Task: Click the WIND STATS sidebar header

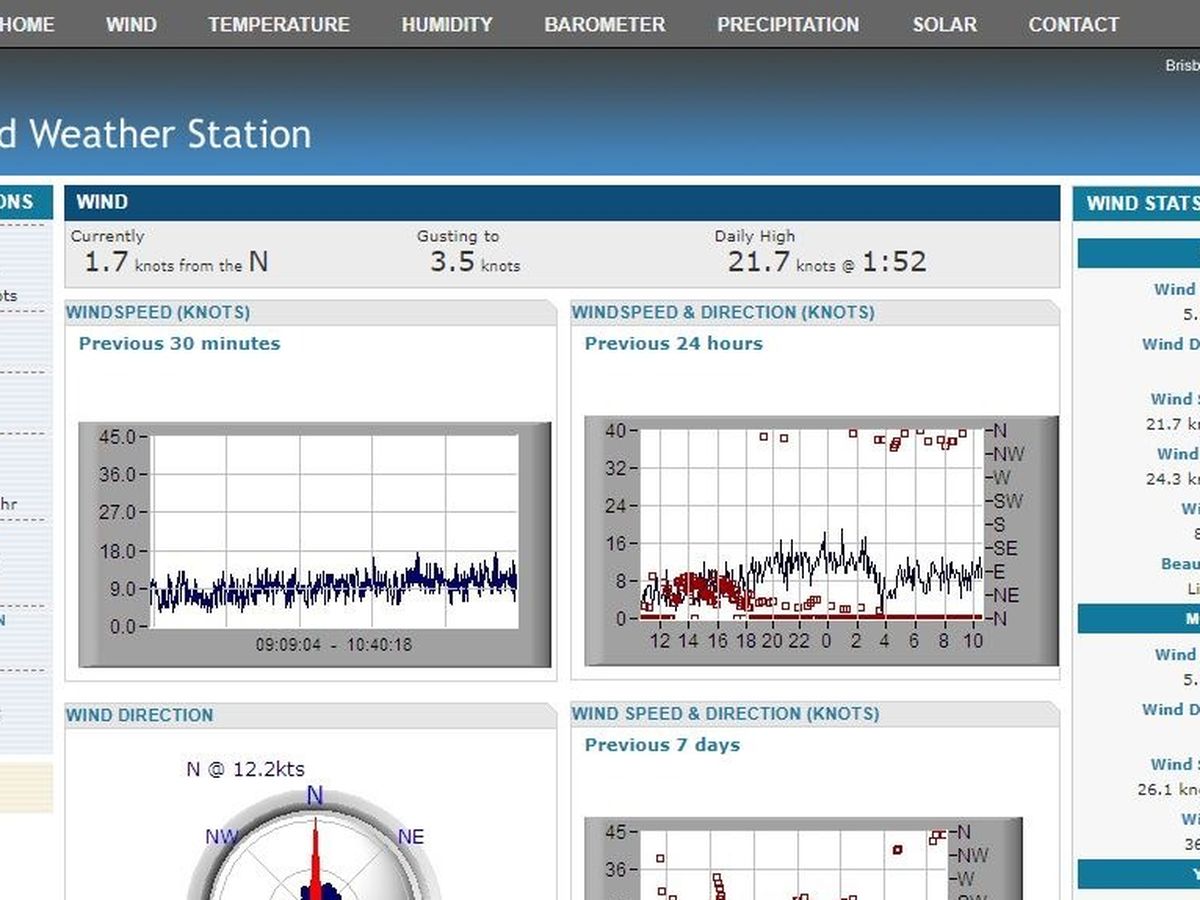Action: click(x=1140, y=203)
